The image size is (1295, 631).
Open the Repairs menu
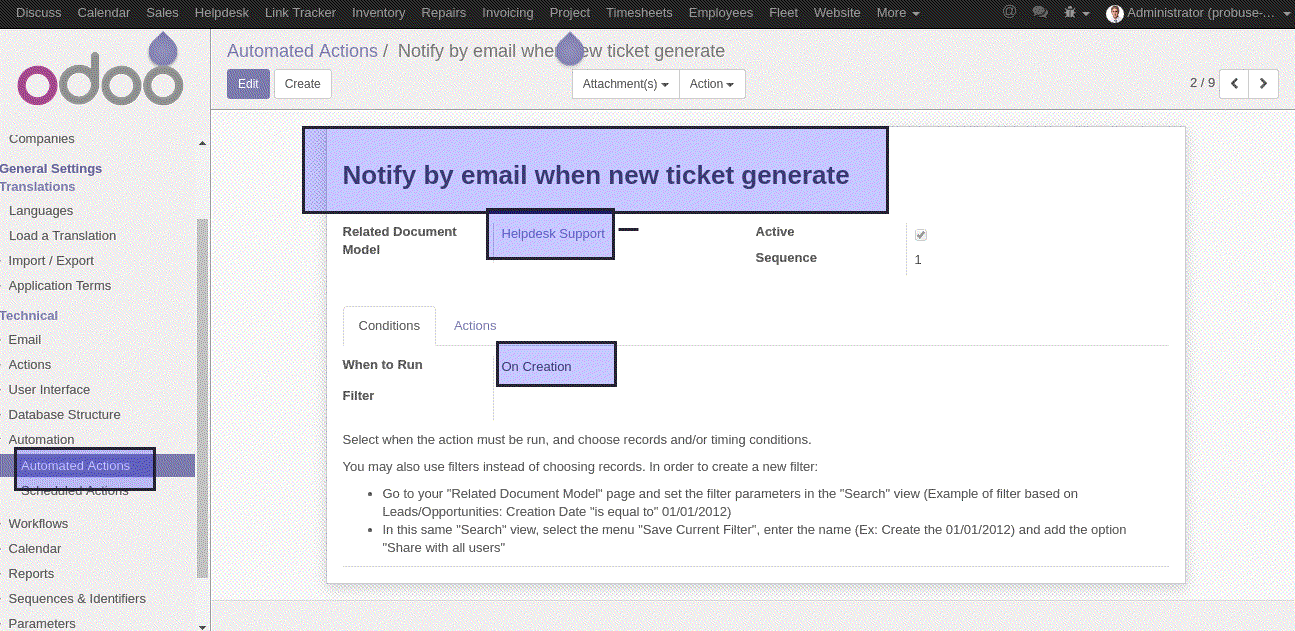click(x=444, y=13)
